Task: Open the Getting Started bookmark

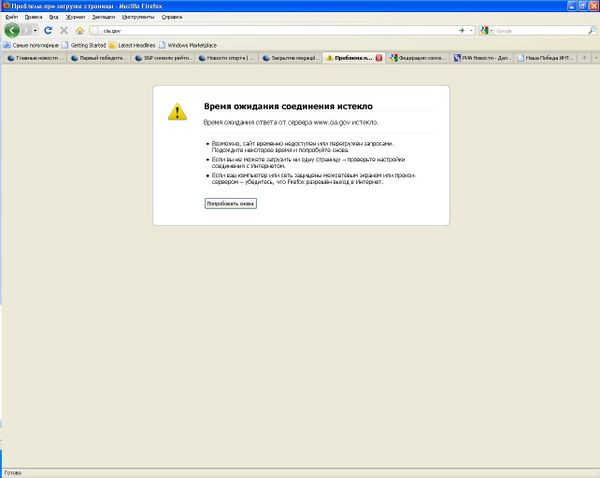Action: point(84,45)
